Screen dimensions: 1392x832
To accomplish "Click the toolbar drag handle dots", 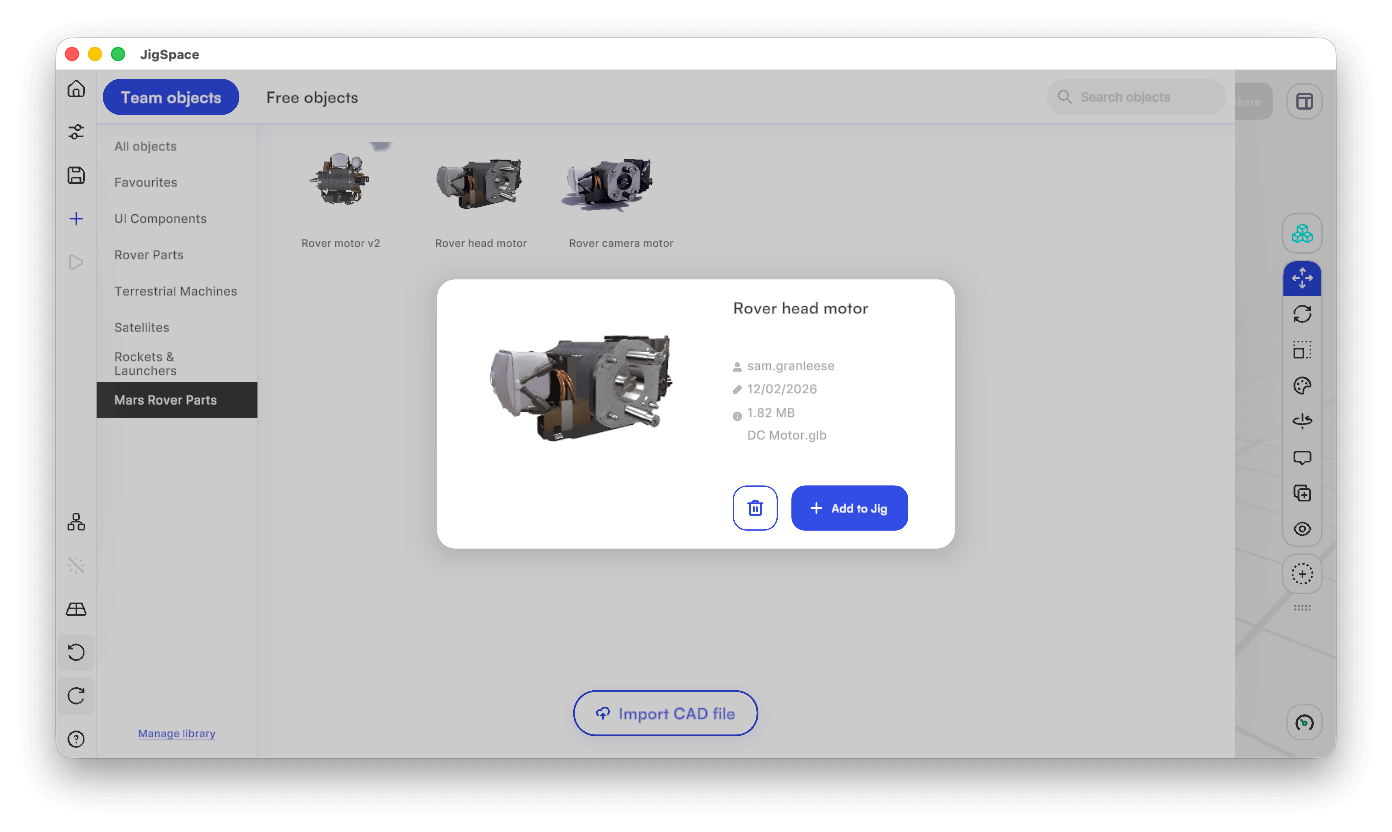I will pos(1302,608).
